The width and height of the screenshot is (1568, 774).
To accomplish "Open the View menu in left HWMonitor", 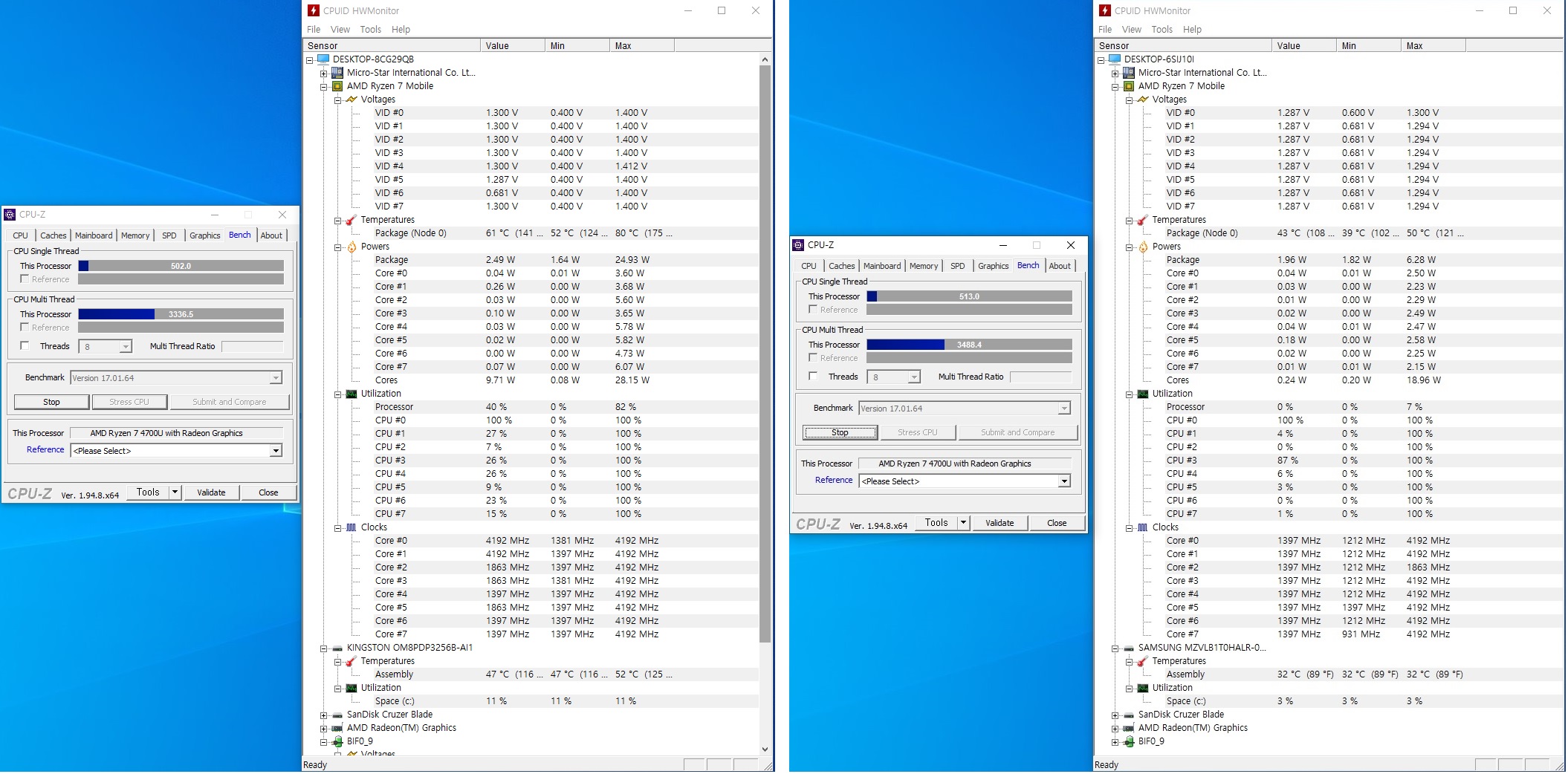I will point(340,30).
